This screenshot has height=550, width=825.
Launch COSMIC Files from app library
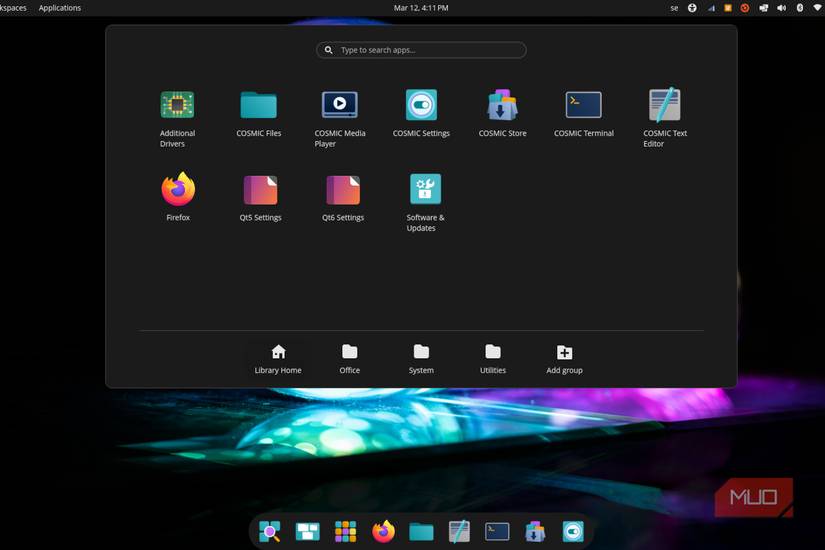pos(258,114)
